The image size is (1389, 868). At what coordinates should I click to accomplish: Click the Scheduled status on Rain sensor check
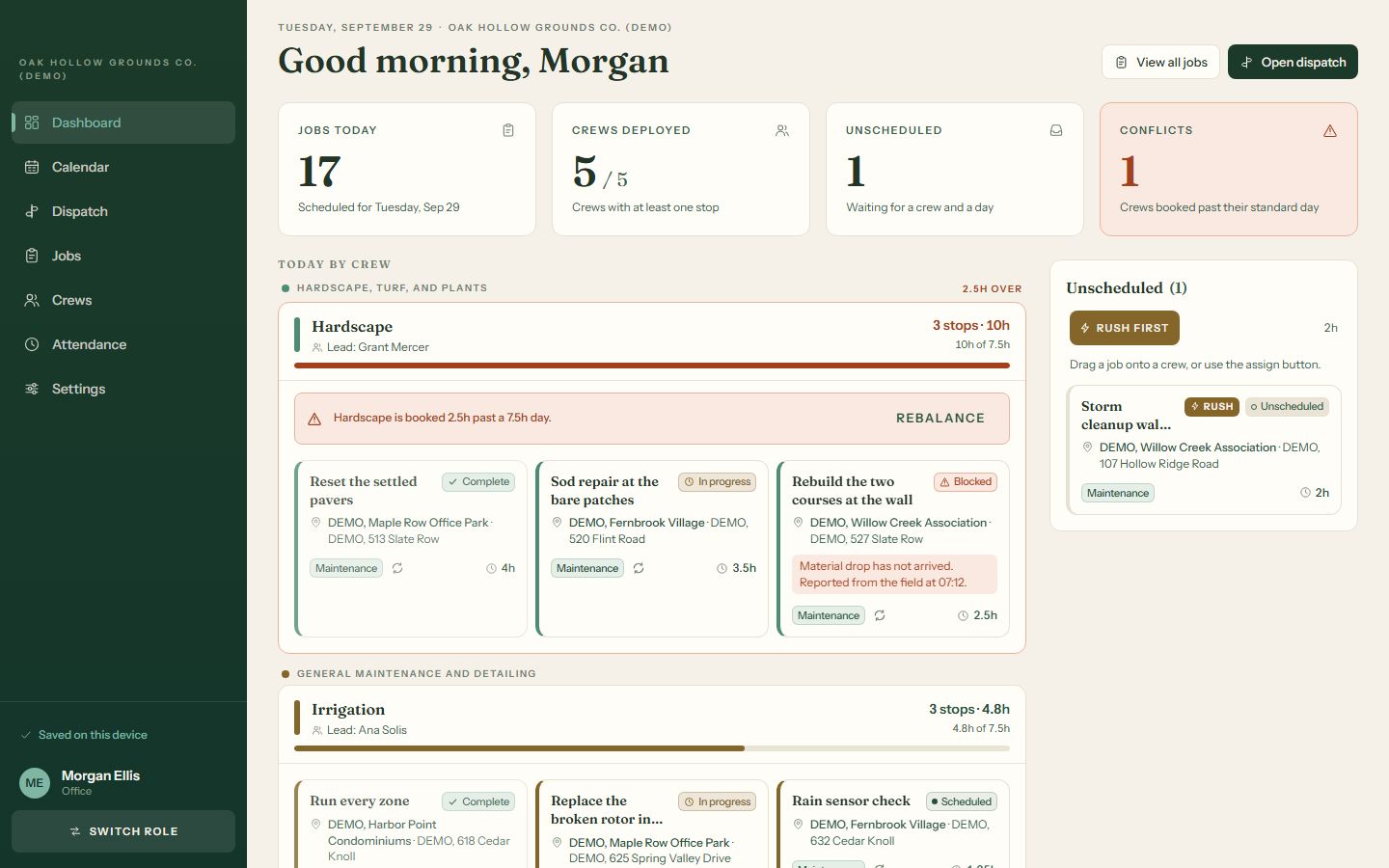pyautogui.click(x=962, y=801)
